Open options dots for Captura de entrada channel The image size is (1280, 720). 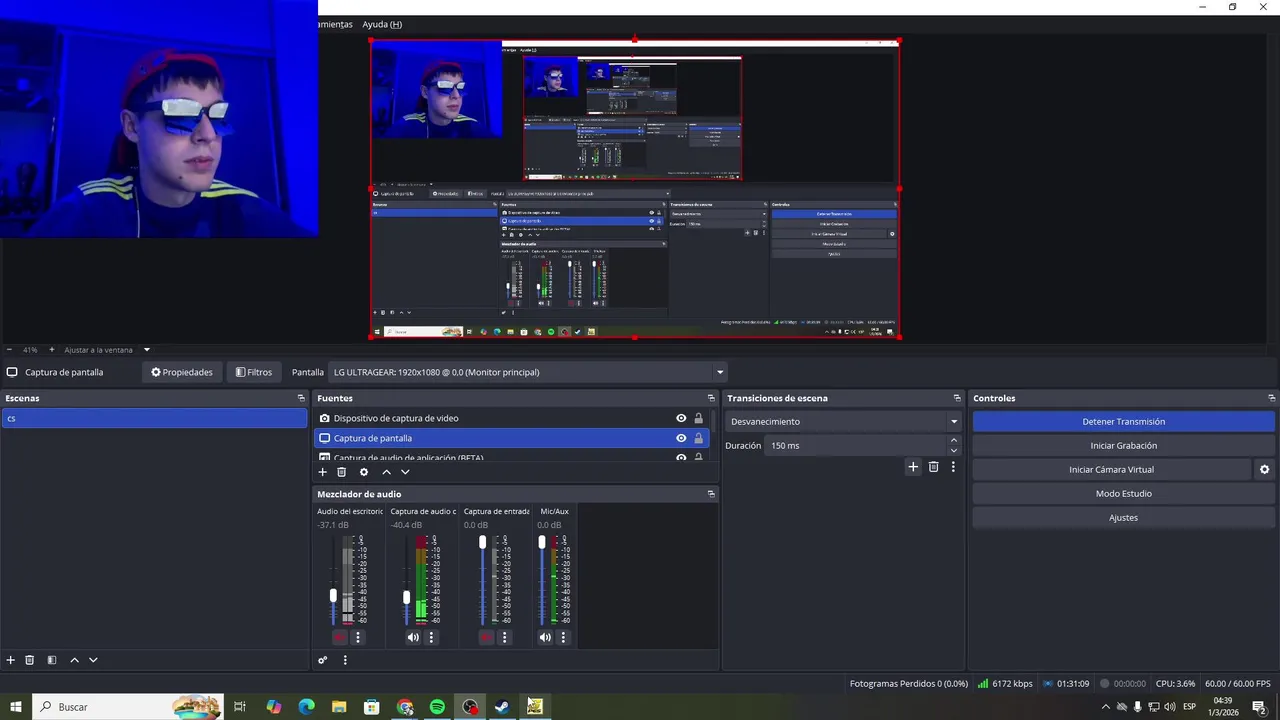505,637
